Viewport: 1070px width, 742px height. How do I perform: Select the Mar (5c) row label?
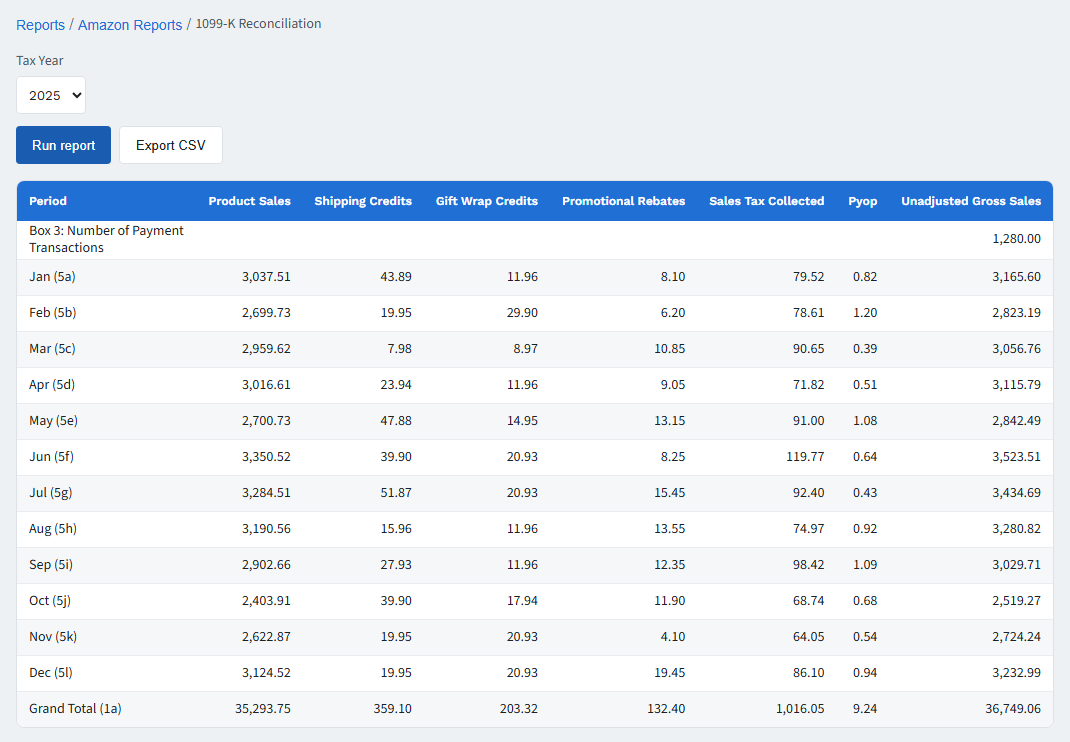pyautogui.click(x=53, y=349)
